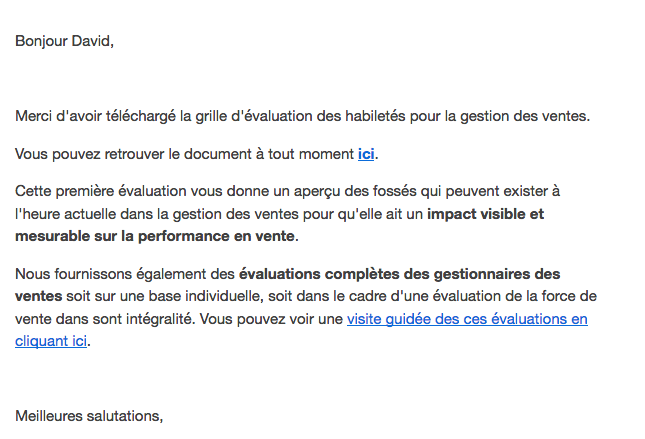The image size is (645, 439).
Task: Follow the 'visite guidée des ces évaluations en' link
Action: pyautogui.click(x=467, y=319)
